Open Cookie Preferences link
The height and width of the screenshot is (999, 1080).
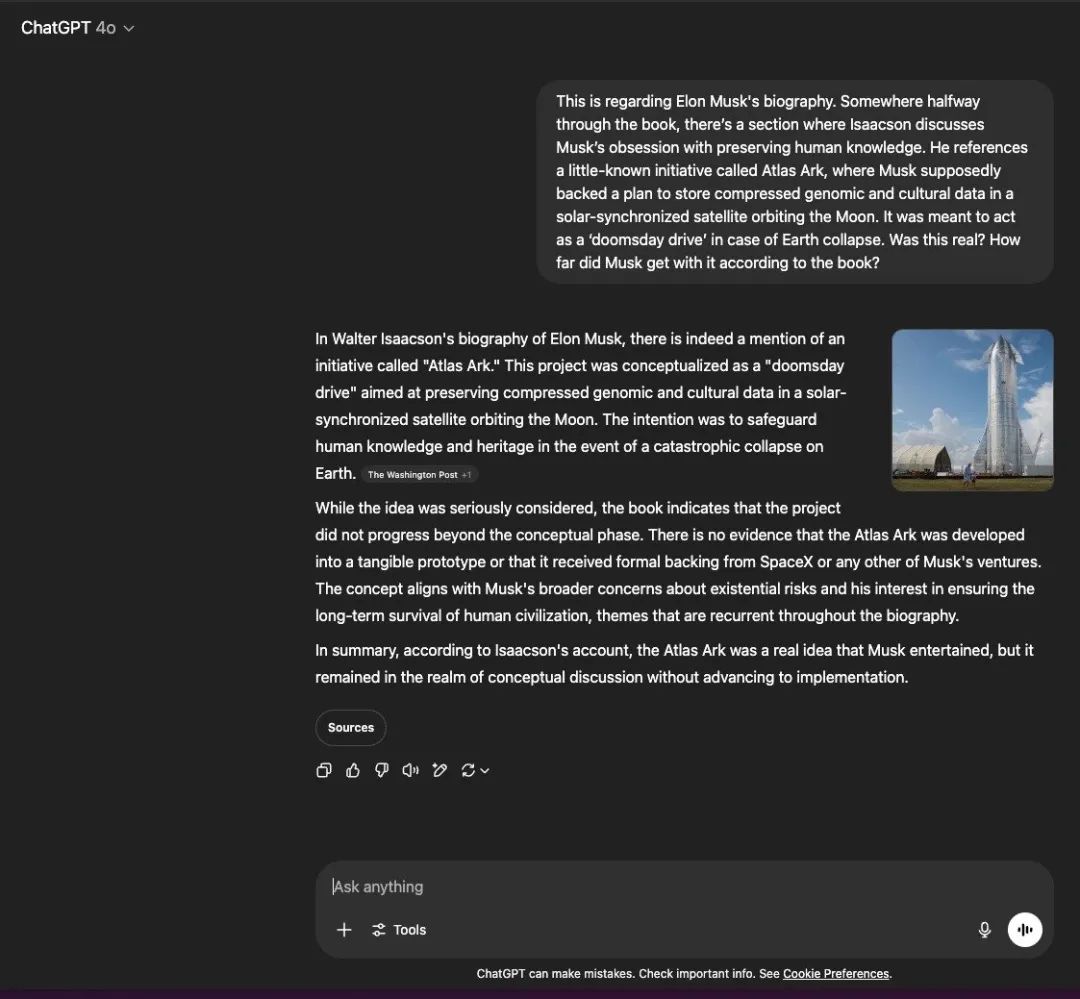[x=836, y=974]
